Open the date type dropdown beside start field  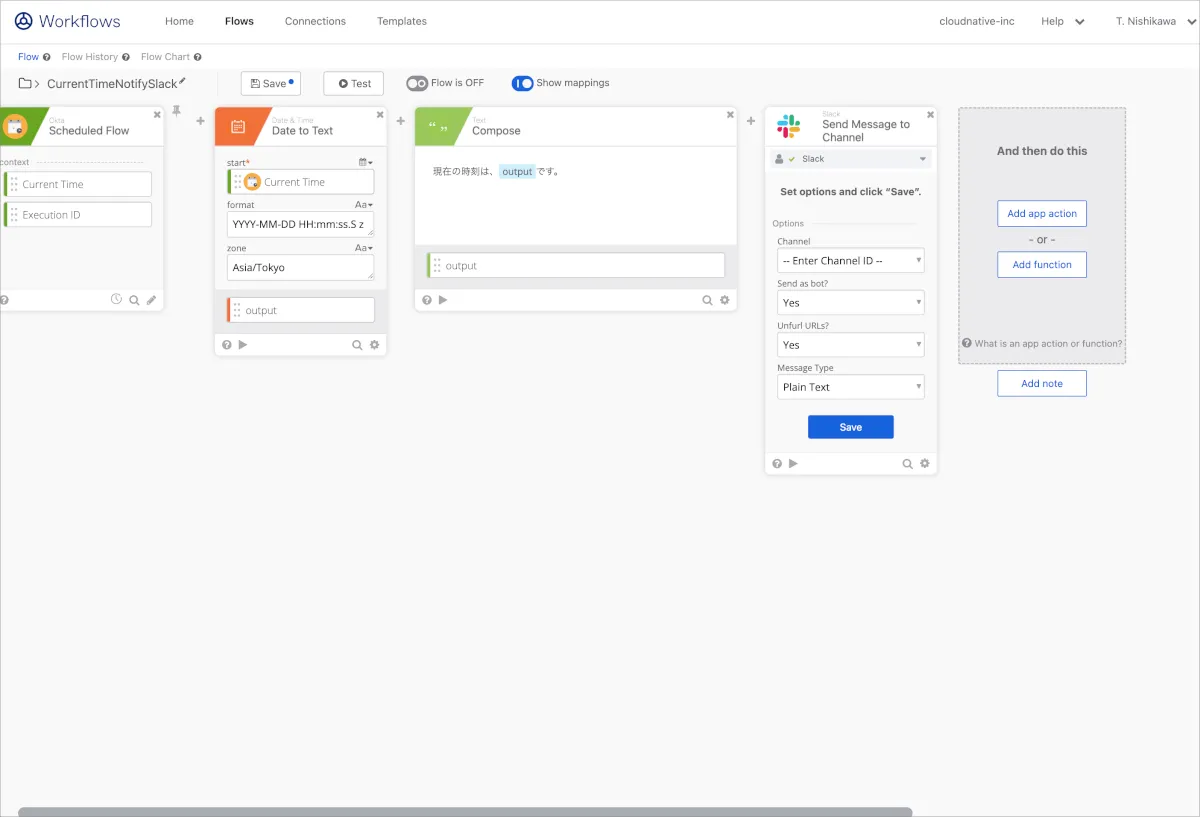coord(366,162)
